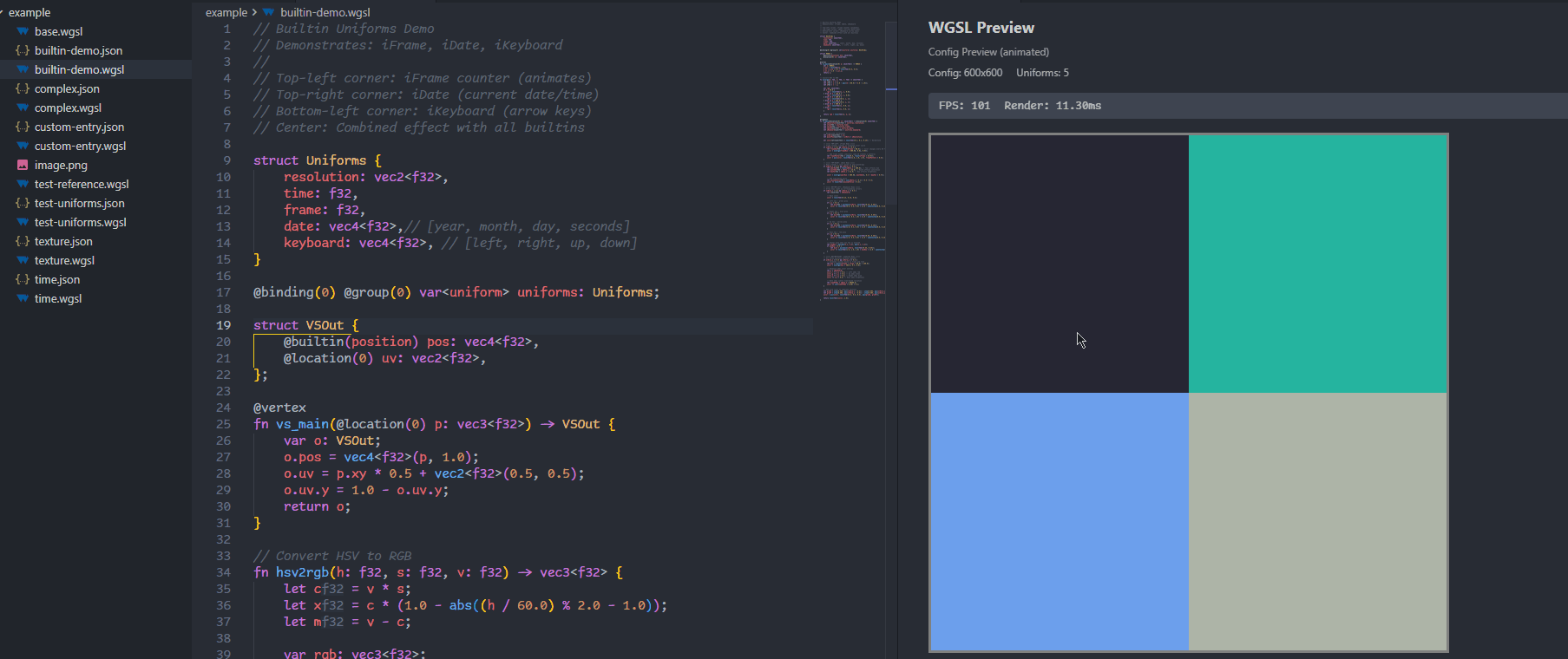The height and width of the screenshot is (659, 1568).
Task: Click line number 19 in gutter
Action: tap(224, 325)
